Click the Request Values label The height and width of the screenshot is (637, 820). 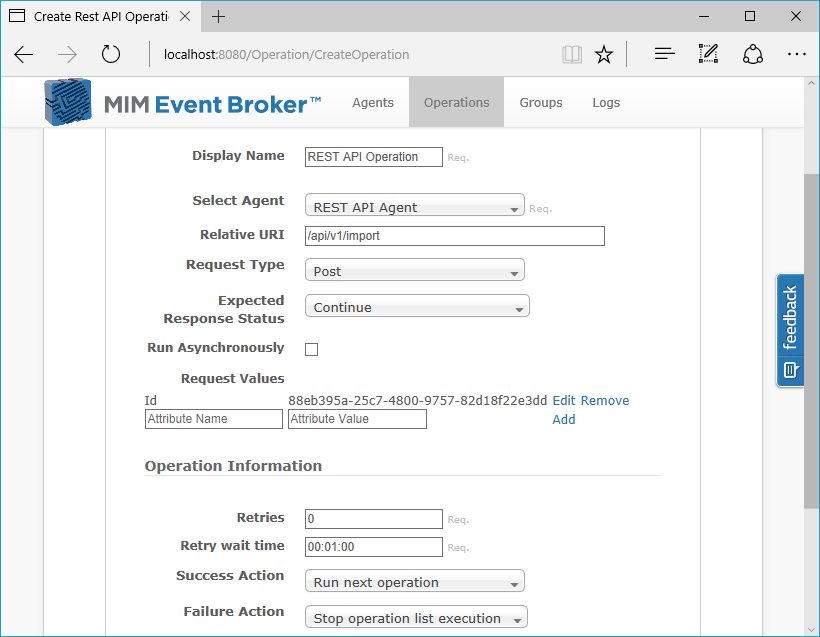(233, 378)
